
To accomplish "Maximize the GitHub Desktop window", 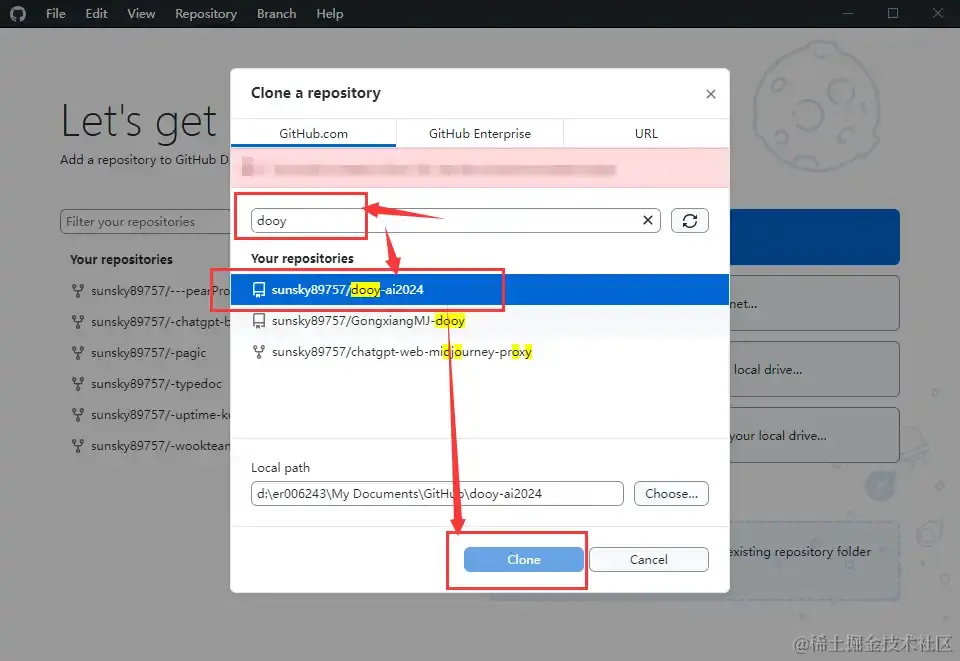I will (x=893, y=13).
